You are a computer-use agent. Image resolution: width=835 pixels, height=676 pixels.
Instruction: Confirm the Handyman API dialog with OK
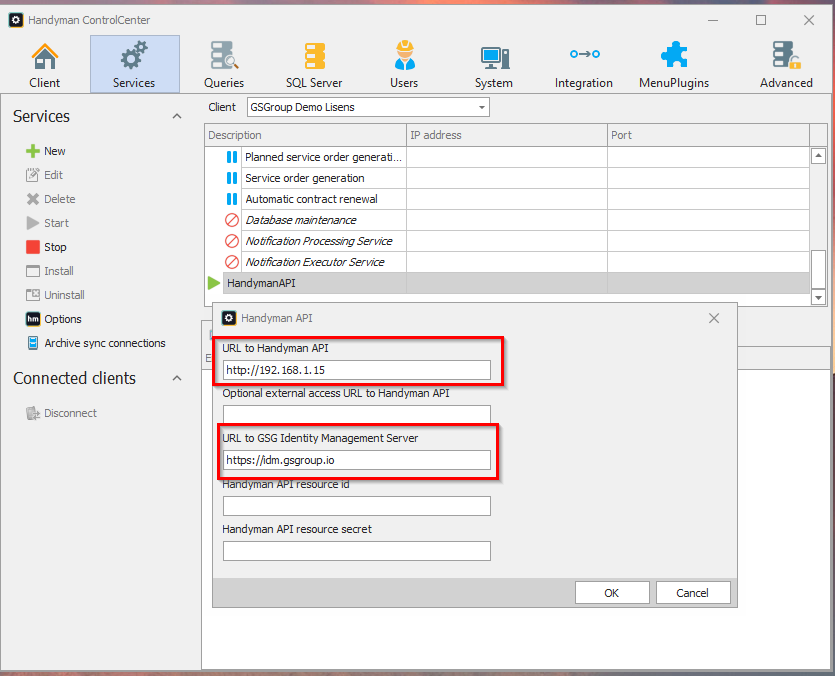pos(612,593)
